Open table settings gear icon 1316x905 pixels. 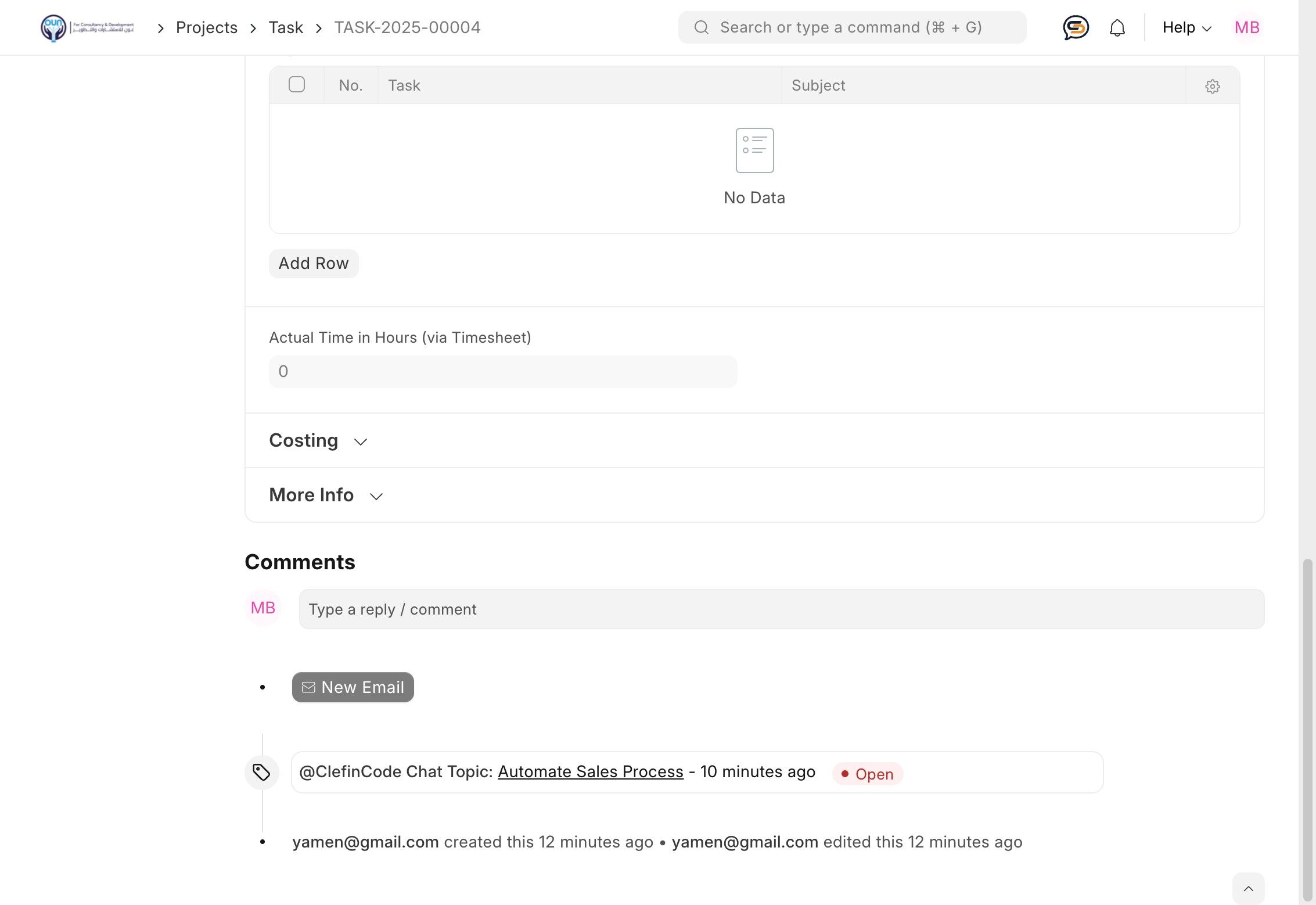(1212, 86)
